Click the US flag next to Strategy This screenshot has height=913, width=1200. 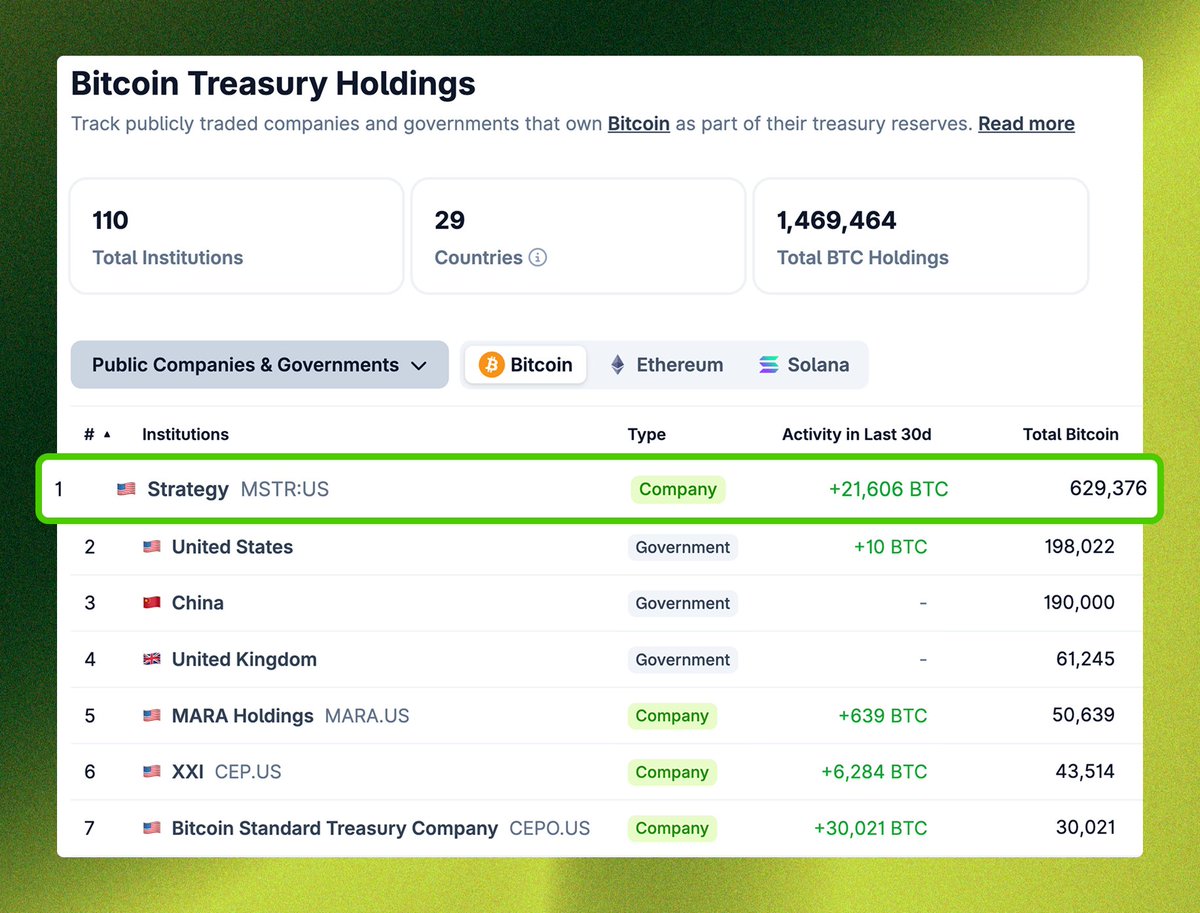click(126, 490)
